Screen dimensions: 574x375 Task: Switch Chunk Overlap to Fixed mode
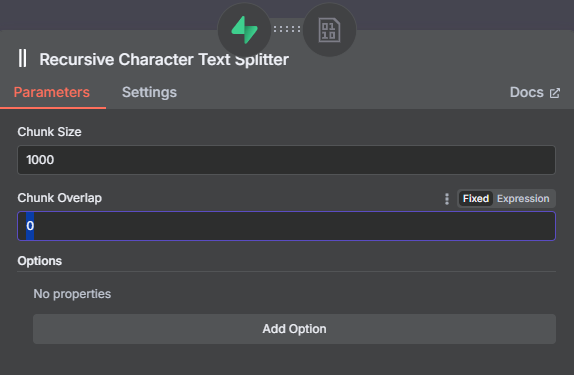pyautogui.click(x=476, y=198)
